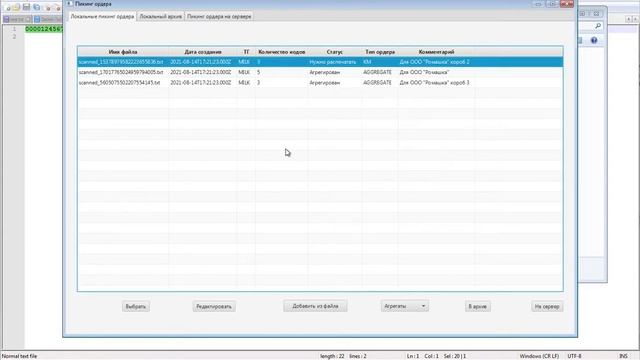
Task: Select the selected file name starting scanned_1537
Action: (121, 62)
